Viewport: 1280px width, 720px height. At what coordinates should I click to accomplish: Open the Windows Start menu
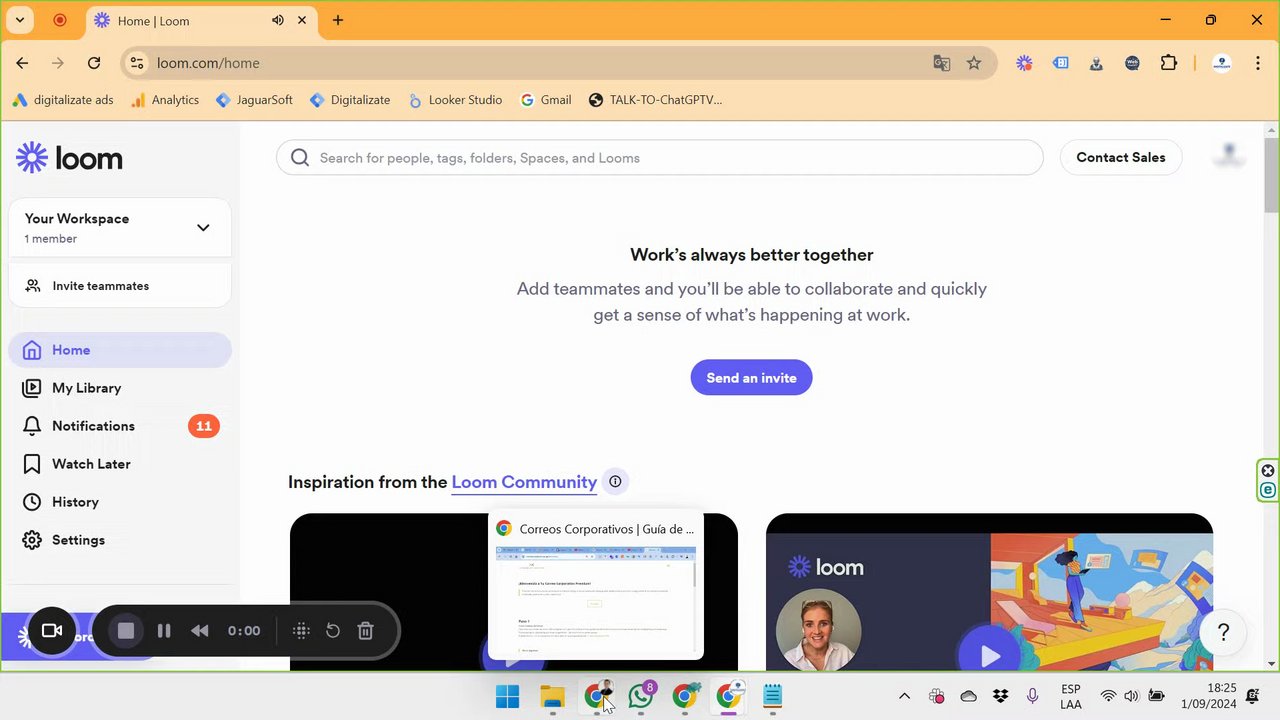pos(508,696)
